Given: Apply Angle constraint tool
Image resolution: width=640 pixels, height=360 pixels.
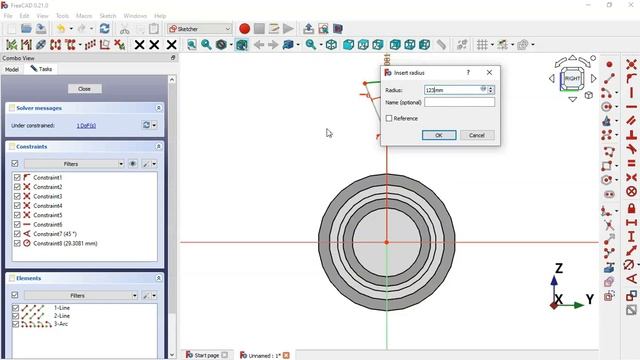Looking at the screenshot, I should [631, 279].
